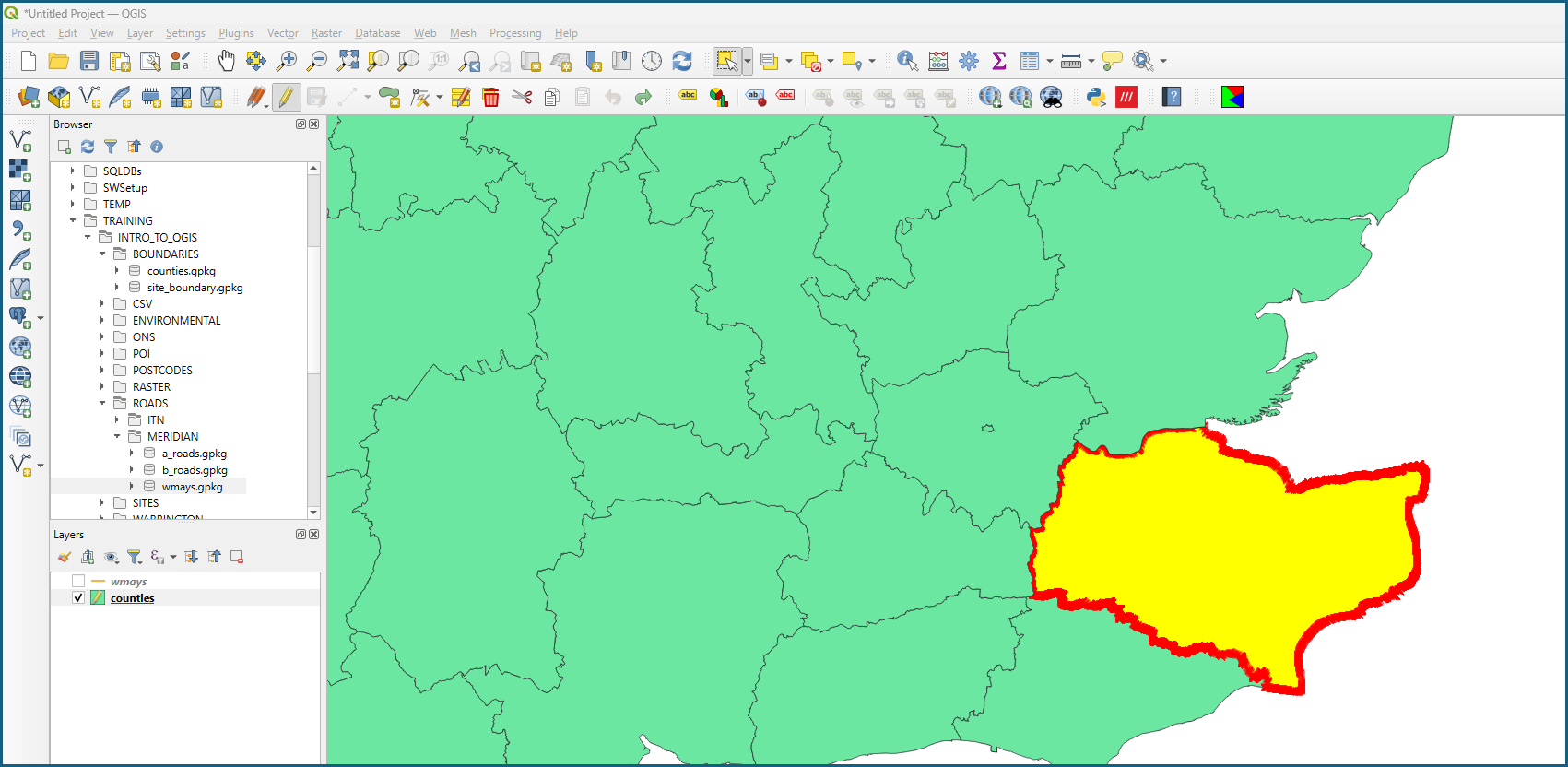Show statistical summary sigma icon
The width and height of the screenshot is (1568, 767).
(998, 61)
